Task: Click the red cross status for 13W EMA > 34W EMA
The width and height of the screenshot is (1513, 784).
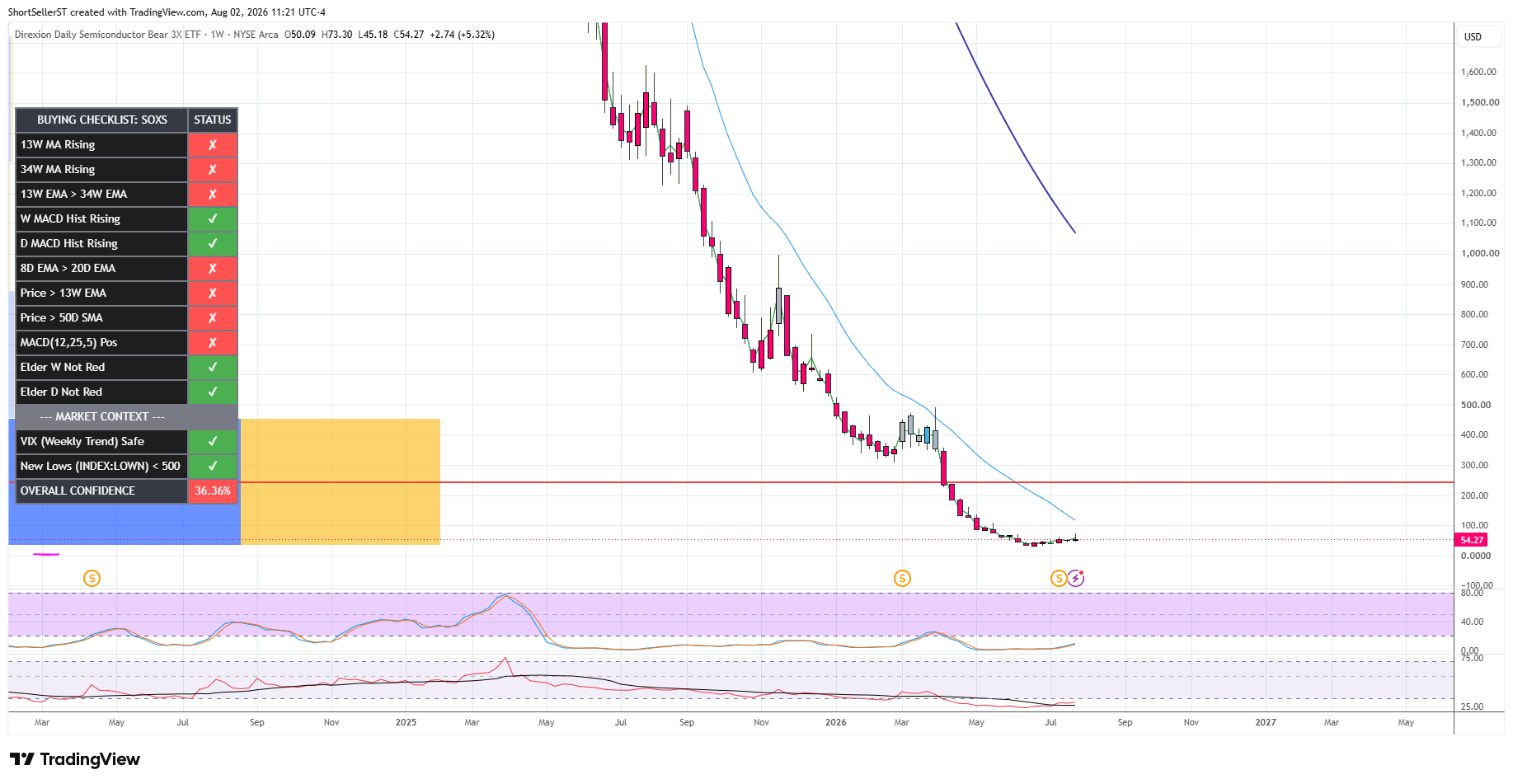Action: [x=213, y=194]
